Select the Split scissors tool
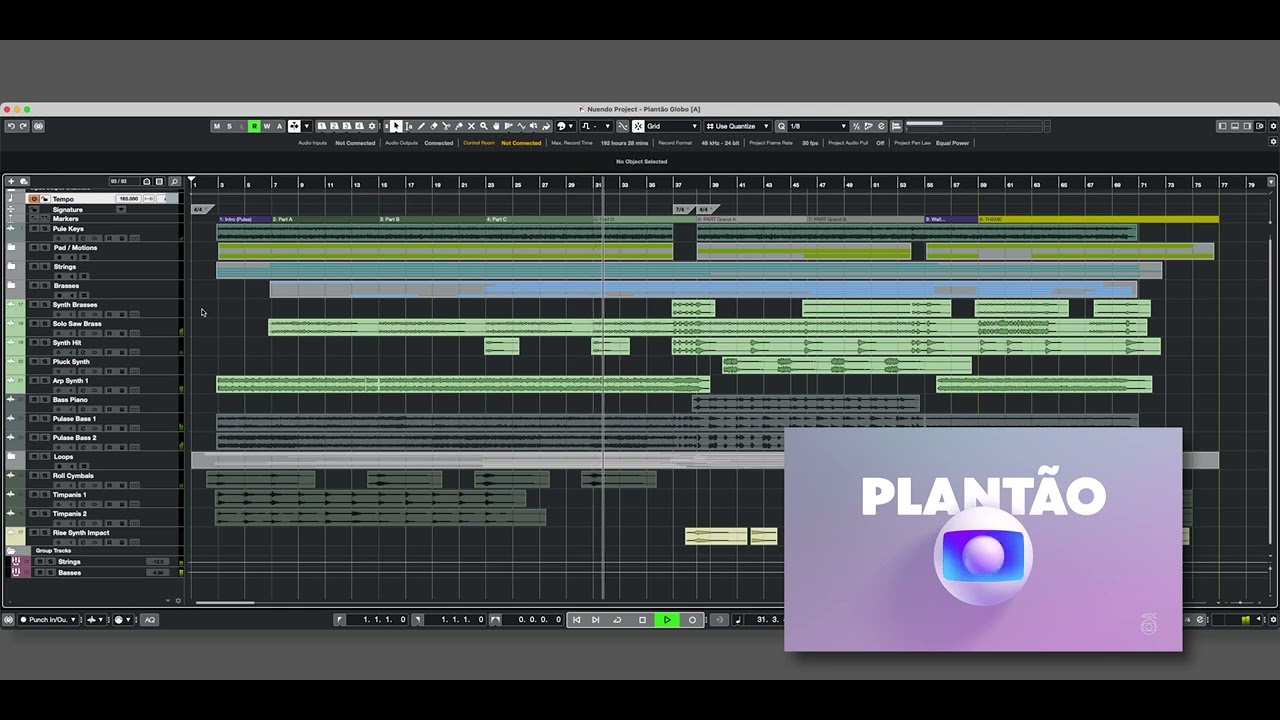This screenshot has width=1280, height=720. coord(446,126)
